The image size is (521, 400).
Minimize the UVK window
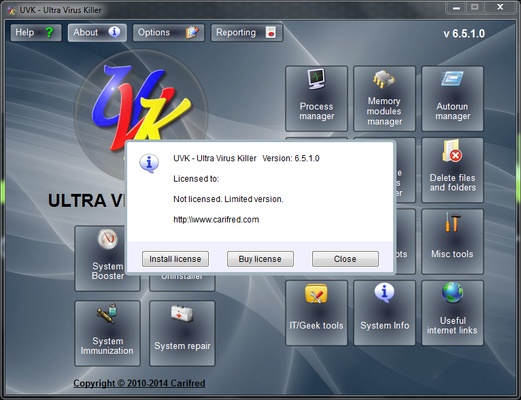(x=456, y=8)
